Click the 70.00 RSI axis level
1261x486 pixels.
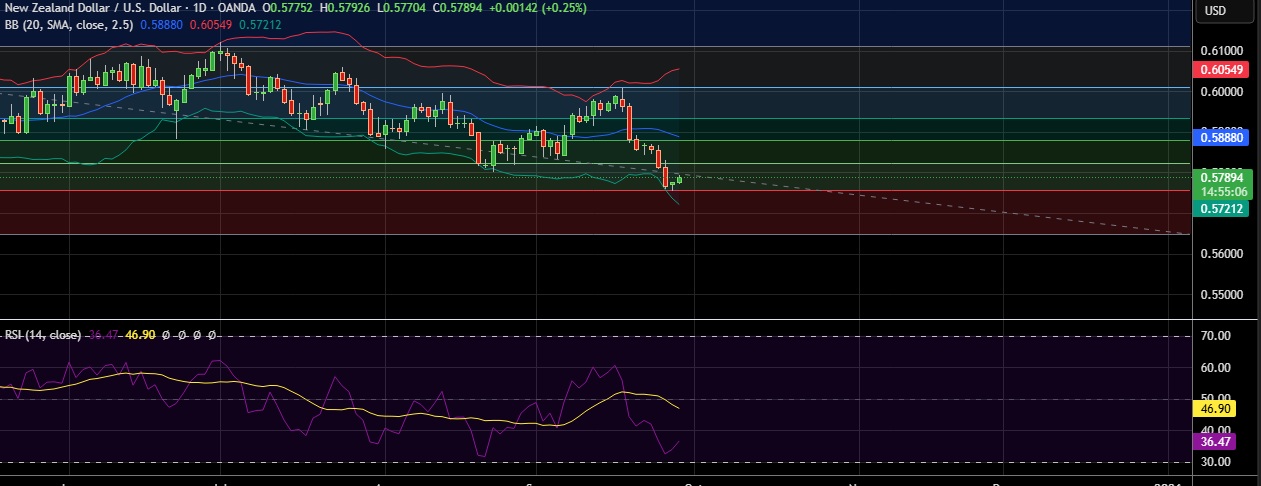[1215, 336]
